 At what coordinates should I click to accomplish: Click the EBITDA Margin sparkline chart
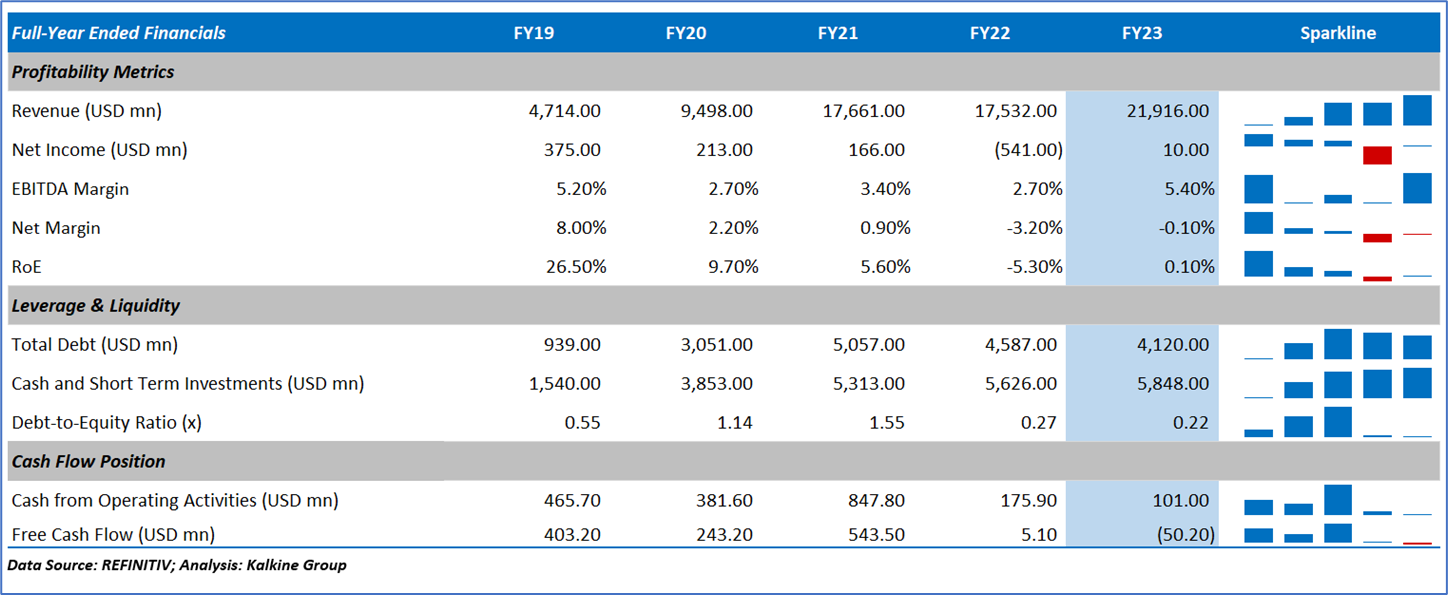point(1337,189)
